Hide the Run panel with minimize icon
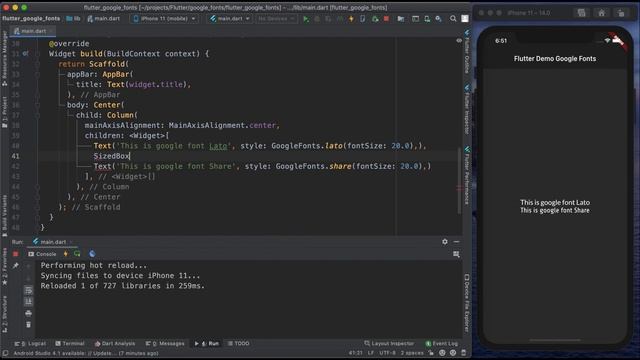 [x=456, y=242]
